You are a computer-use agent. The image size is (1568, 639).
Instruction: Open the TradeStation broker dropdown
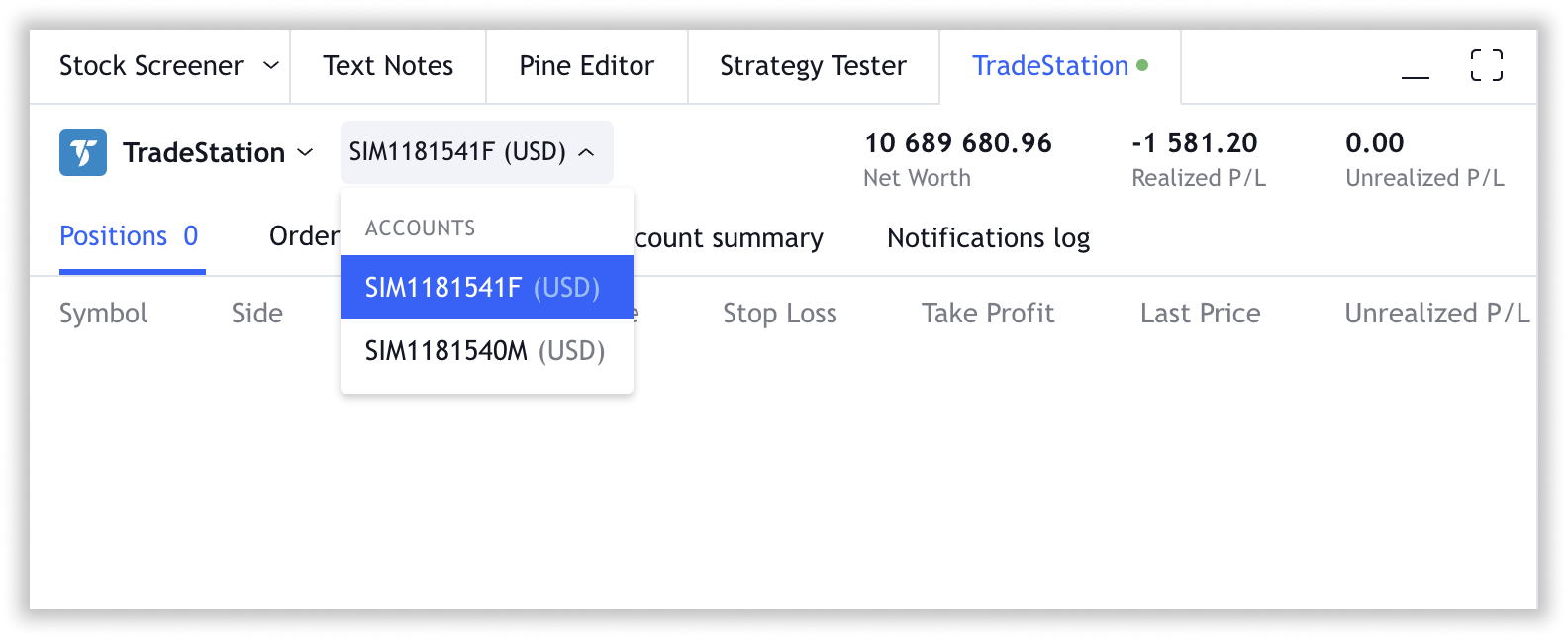(218, 152)
